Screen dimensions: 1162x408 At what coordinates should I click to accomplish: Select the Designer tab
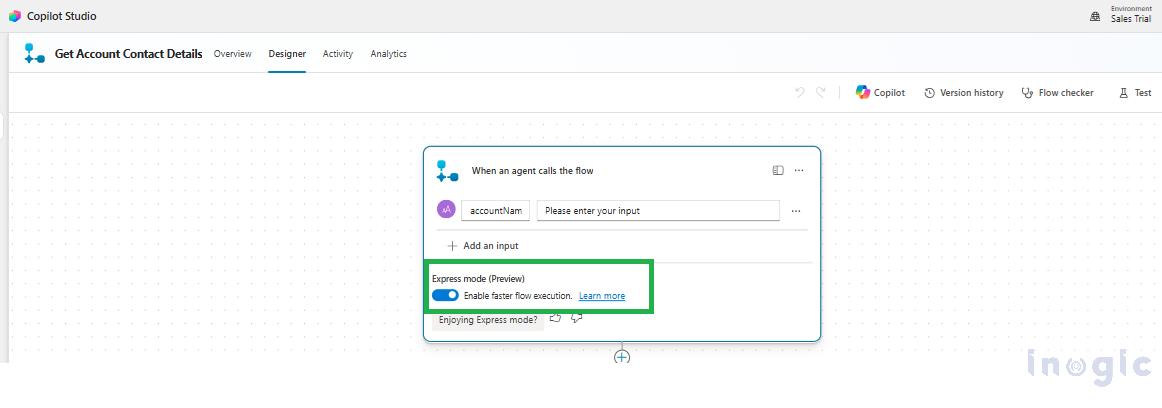tap(287, 53)
